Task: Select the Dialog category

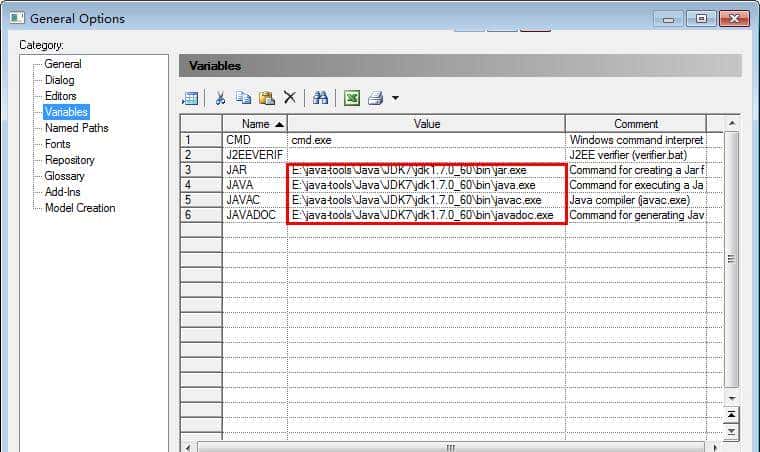Action: point(60,80)
